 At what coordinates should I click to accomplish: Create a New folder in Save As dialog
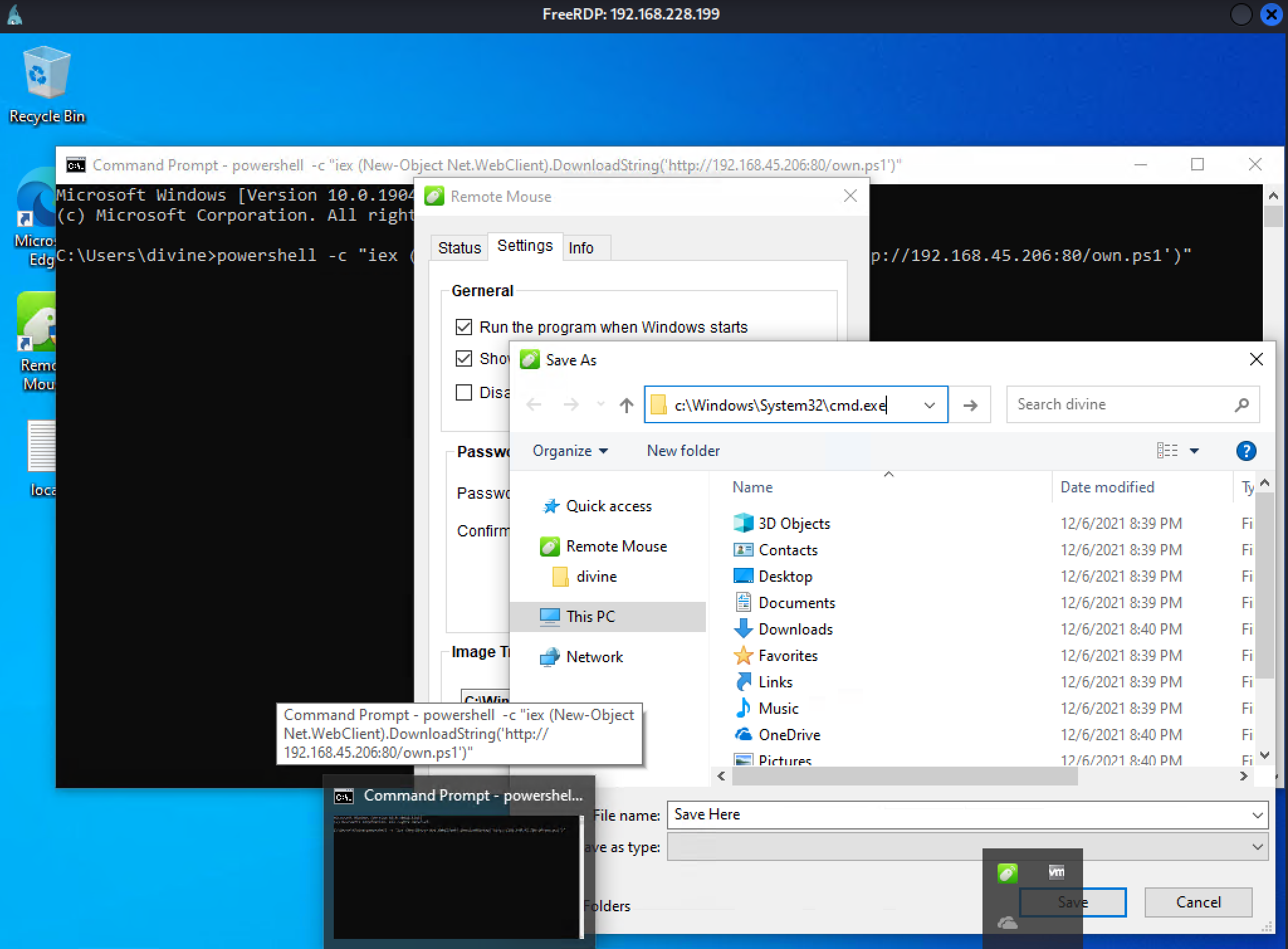click(x=683, y=451)
